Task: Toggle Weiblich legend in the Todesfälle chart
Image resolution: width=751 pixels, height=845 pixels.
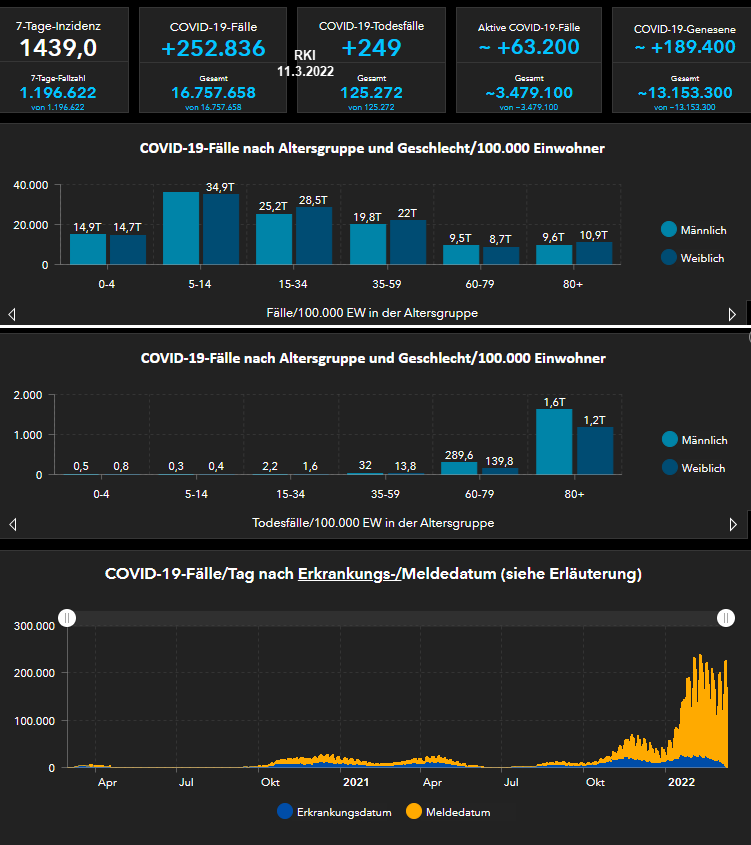Action: 694,468
